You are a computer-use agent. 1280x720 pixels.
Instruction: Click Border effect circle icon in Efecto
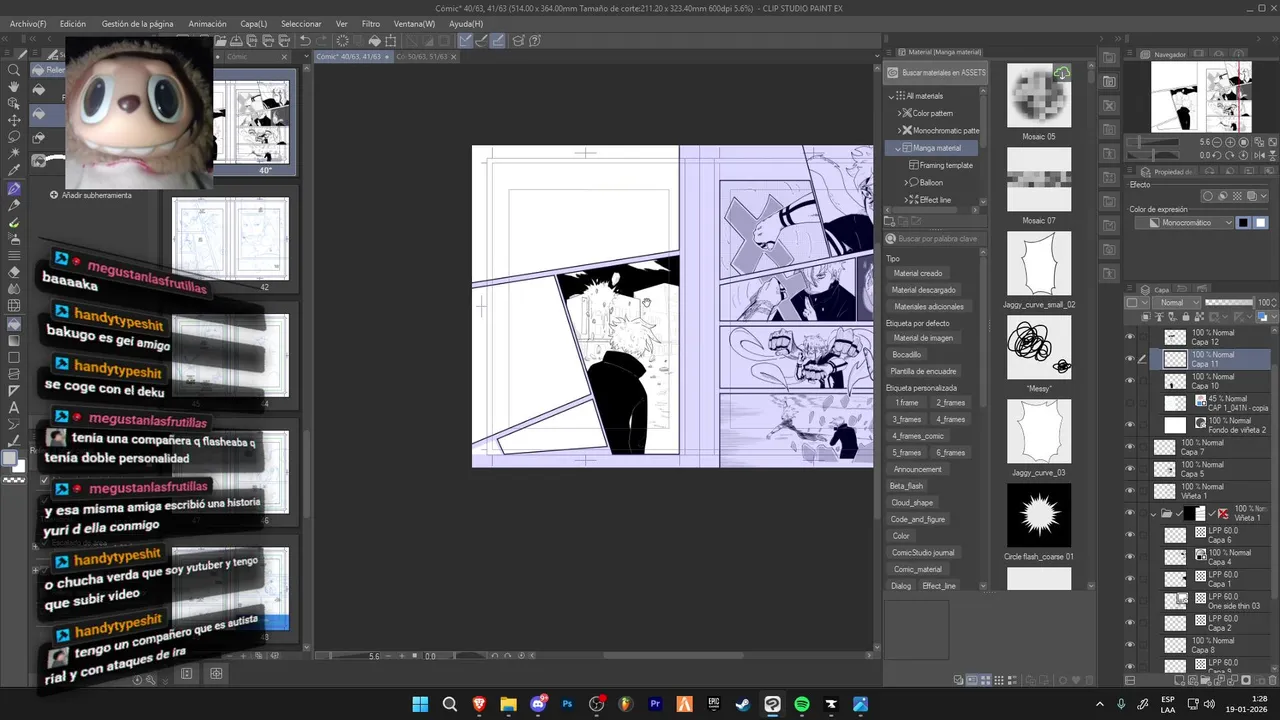[x=1207, y=196]
